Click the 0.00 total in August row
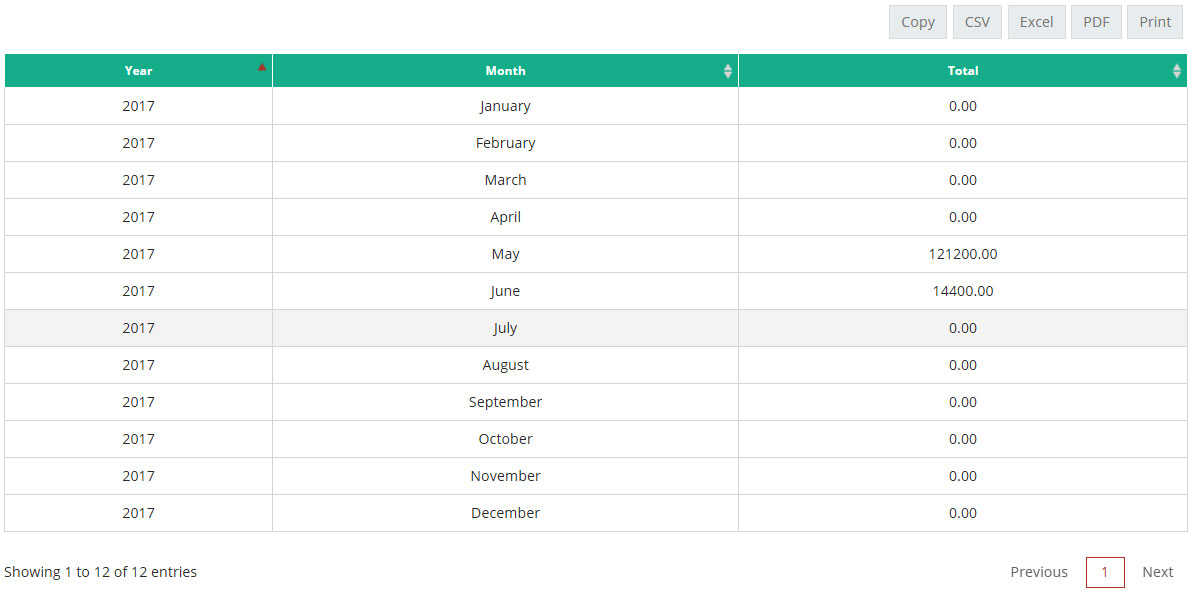 [962, 365]
